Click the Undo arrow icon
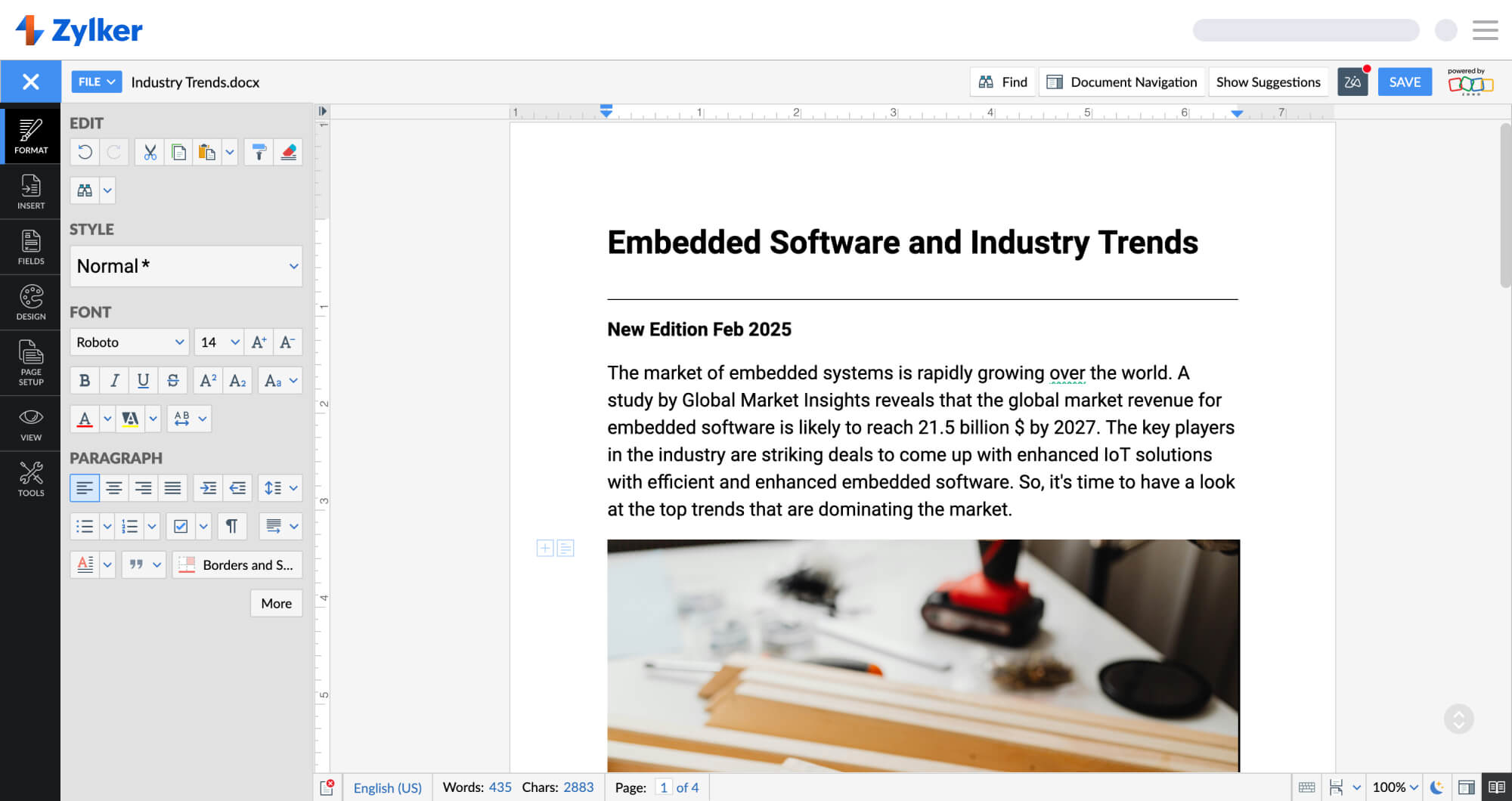This screenshot has height=801, width=1512. click(x=85, y=153)
